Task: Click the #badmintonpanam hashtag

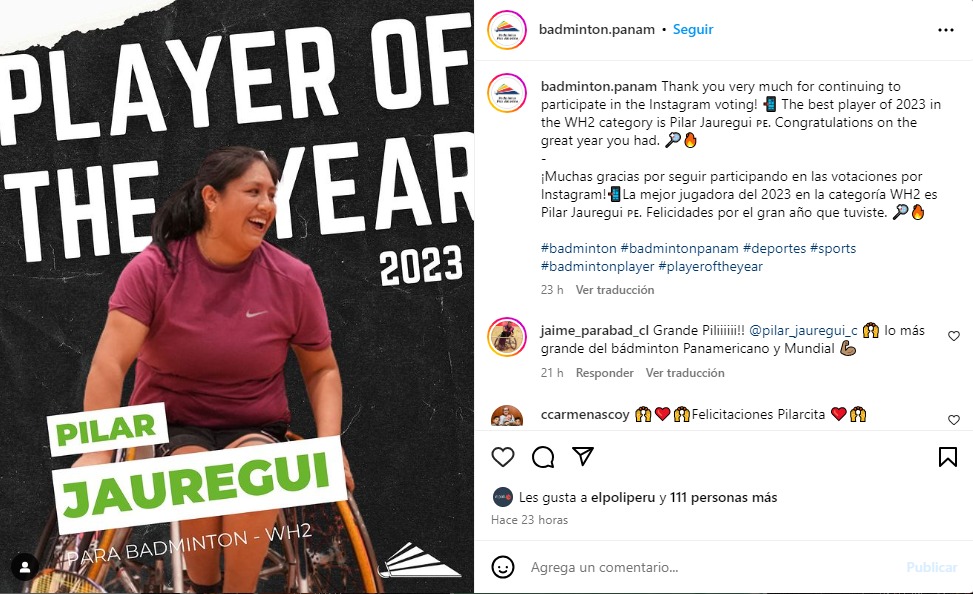Action: pos(679,248)
